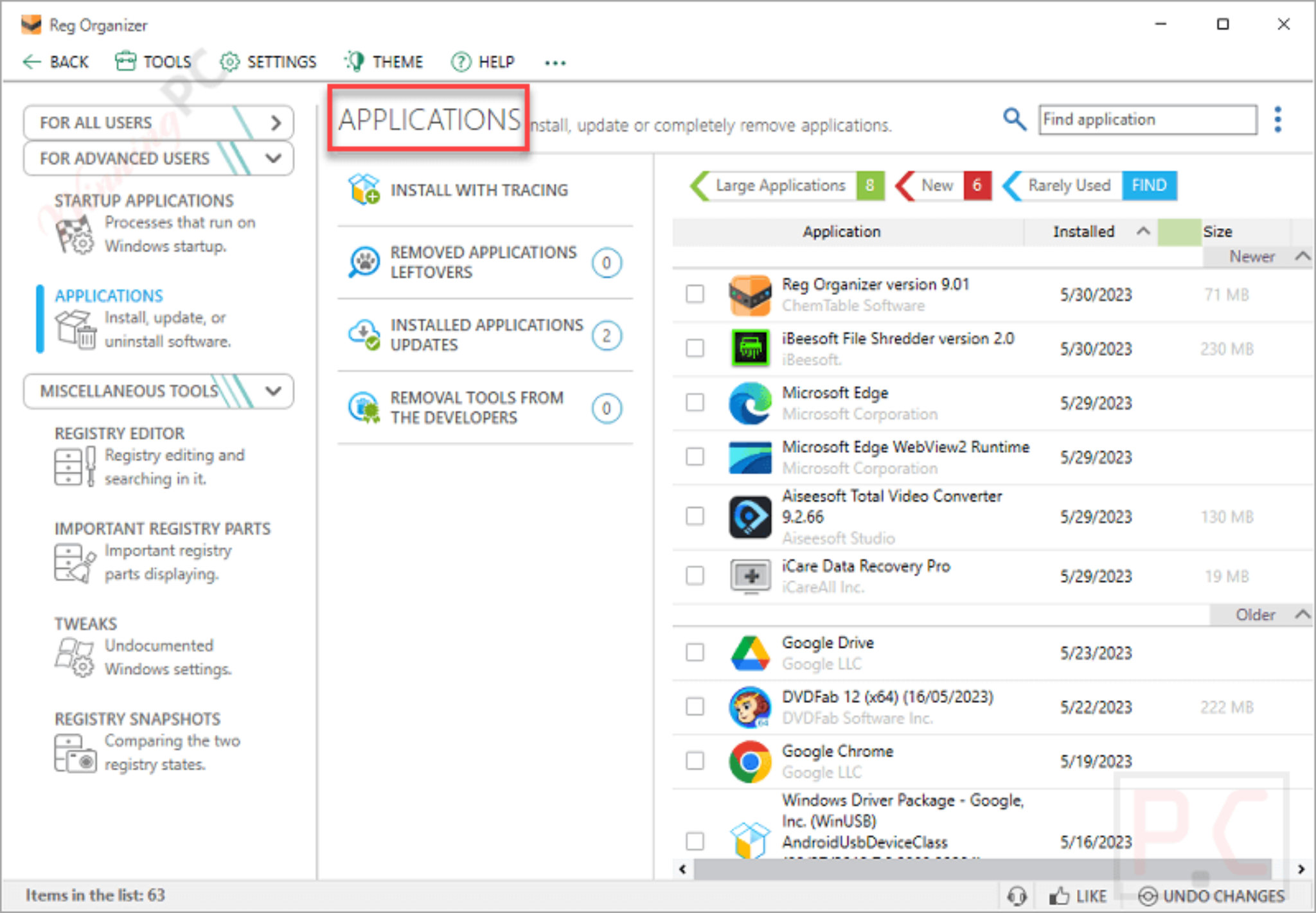Click the Applications box and trash icon
1316x913 pixels.
[75, 330]
